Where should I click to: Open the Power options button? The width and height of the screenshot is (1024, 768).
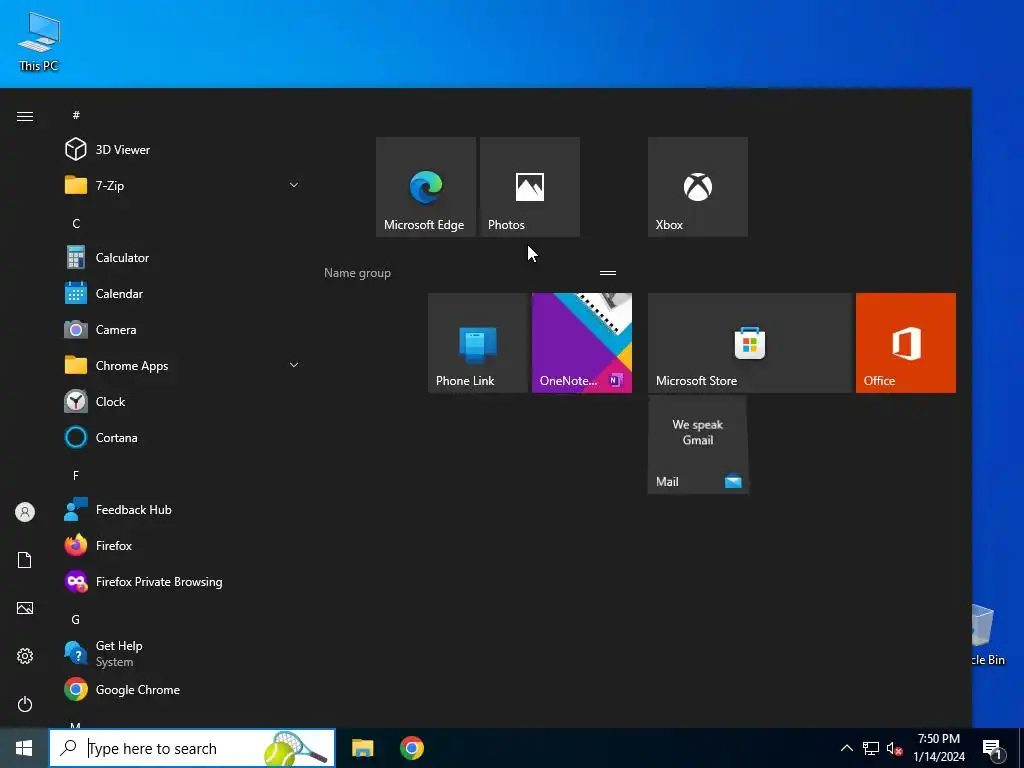coord(25,704)
